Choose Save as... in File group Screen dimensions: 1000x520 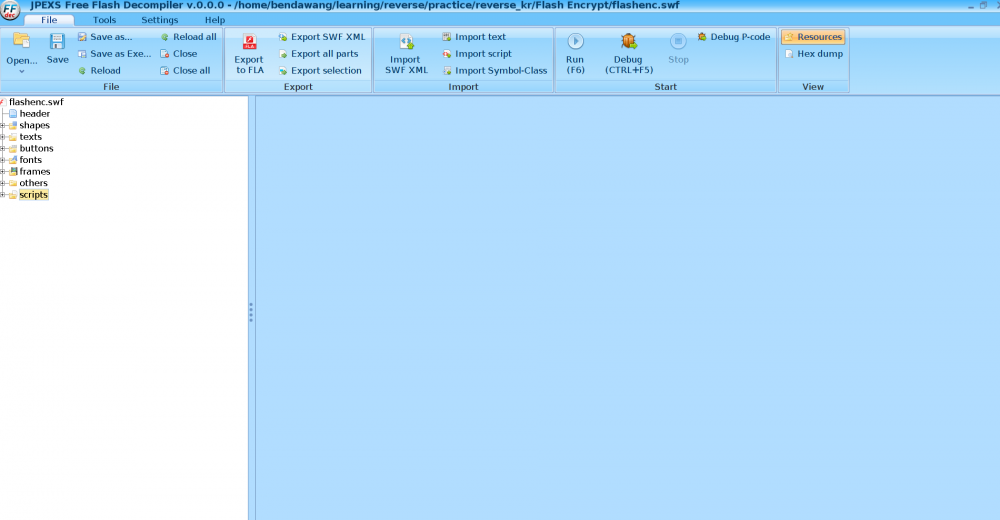coord(105,37)
